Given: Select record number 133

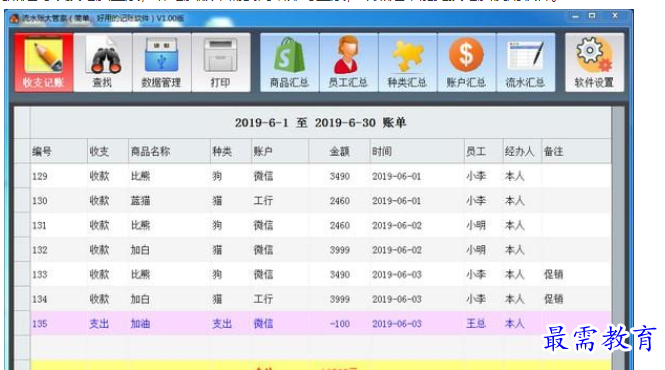Looking at the screenshot, I should (x=40, y=275).
